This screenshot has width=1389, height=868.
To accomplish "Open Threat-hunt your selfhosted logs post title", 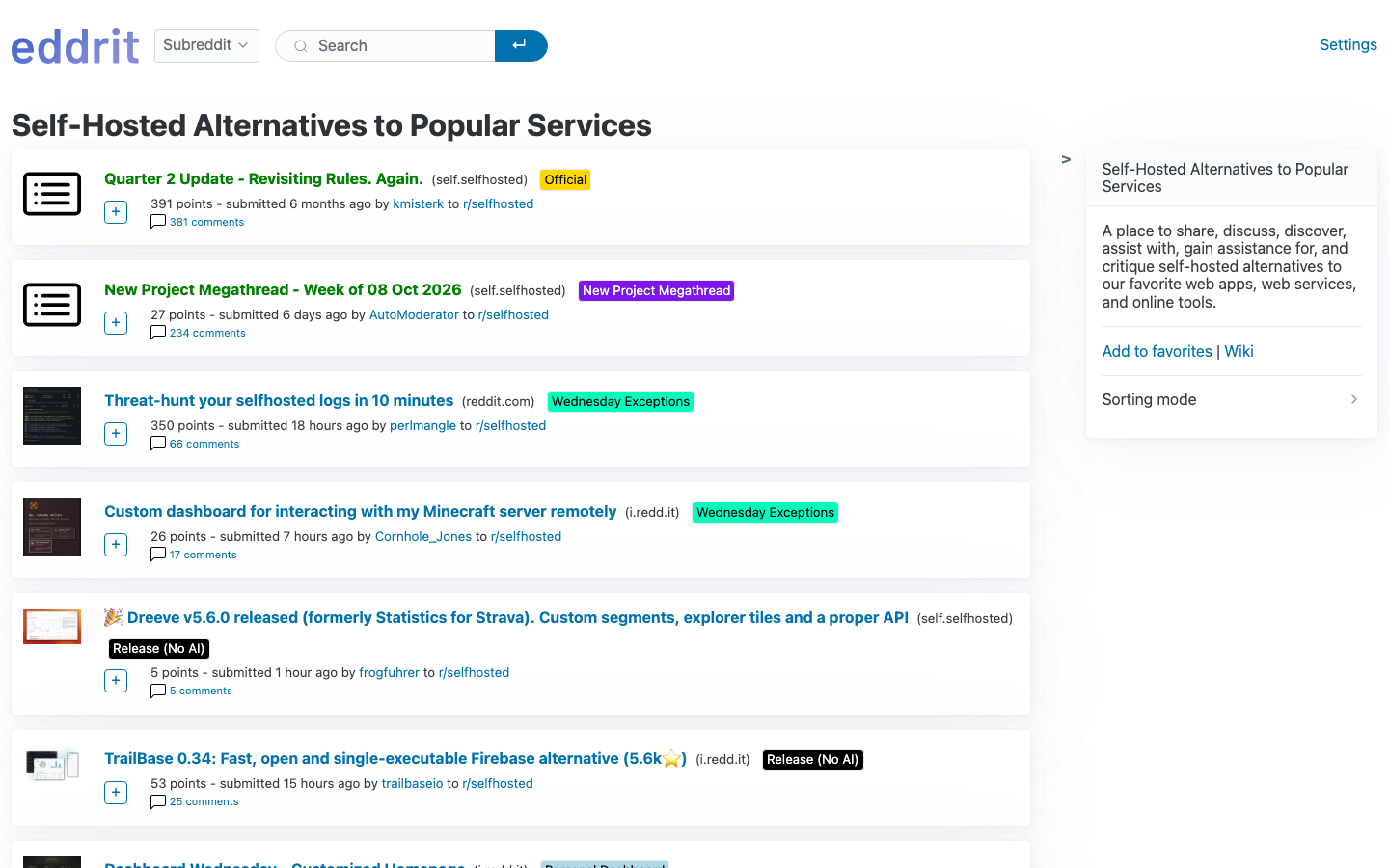I will (279, 400).
